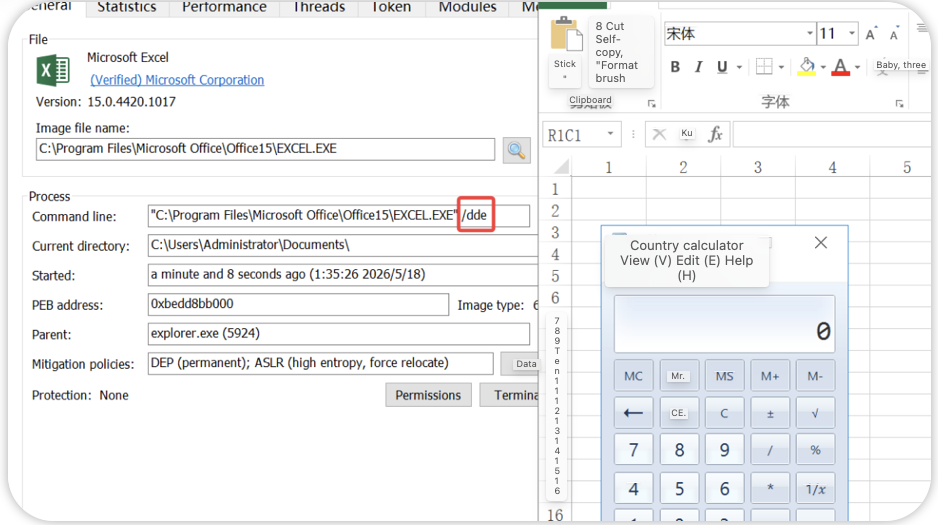The image size is (938, 525).
Task: Expand the font color dropdown arrow
Action: point(857,67)
